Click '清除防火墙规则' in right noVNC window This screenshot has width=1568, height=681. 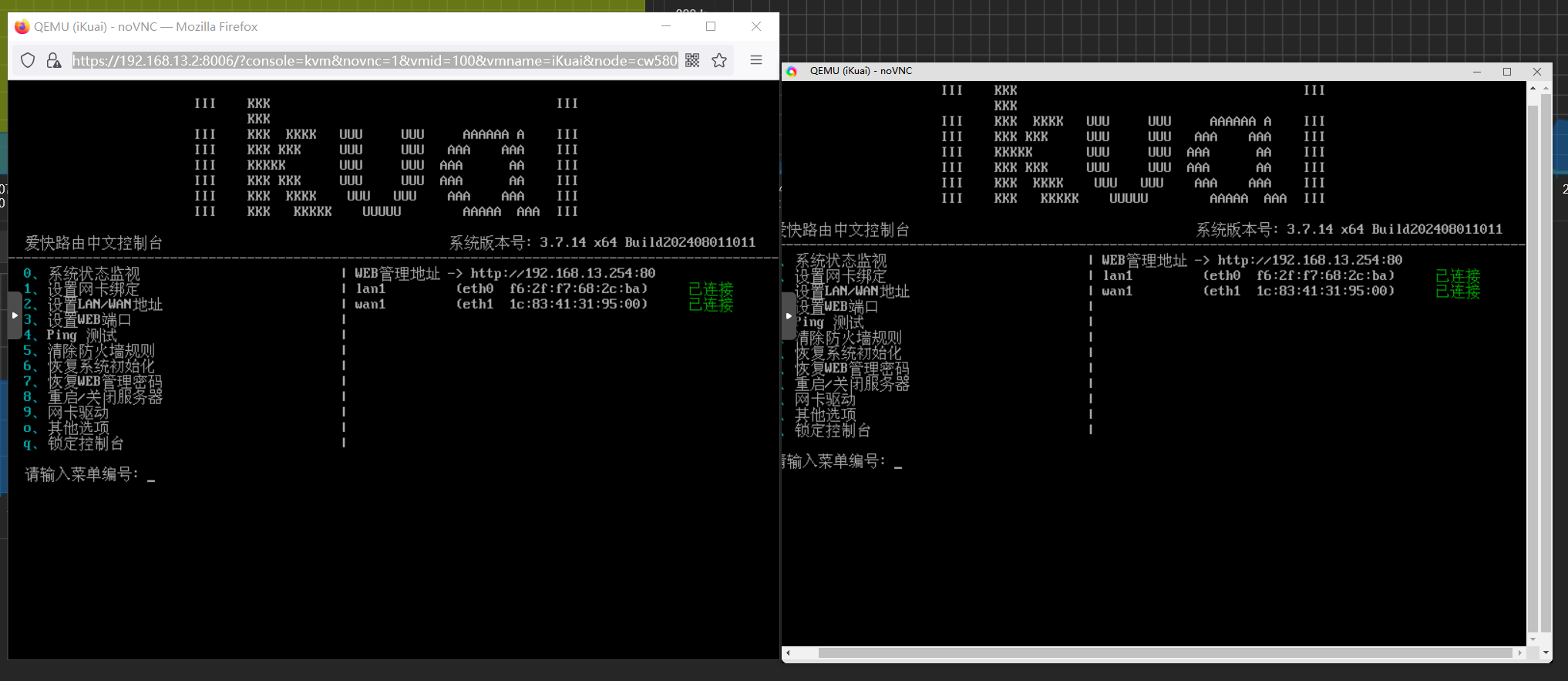[848, 338]
